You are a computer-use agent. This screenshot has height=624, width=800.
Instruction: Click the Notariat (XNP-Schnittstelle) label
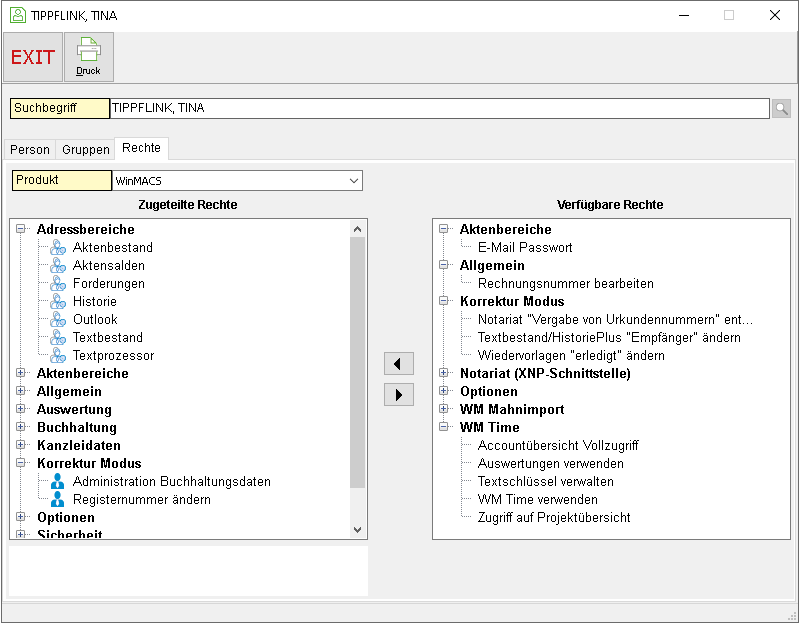tap(545, 373)
